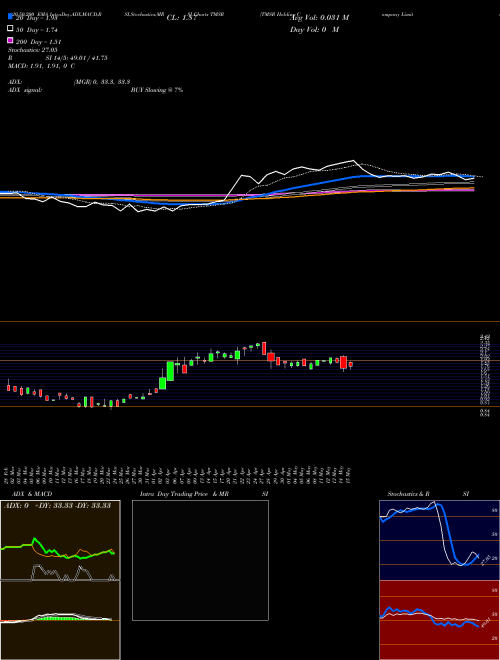Click the 'SI 14/3: 49.01 / 41.73' value

click(x=77, y=58)
